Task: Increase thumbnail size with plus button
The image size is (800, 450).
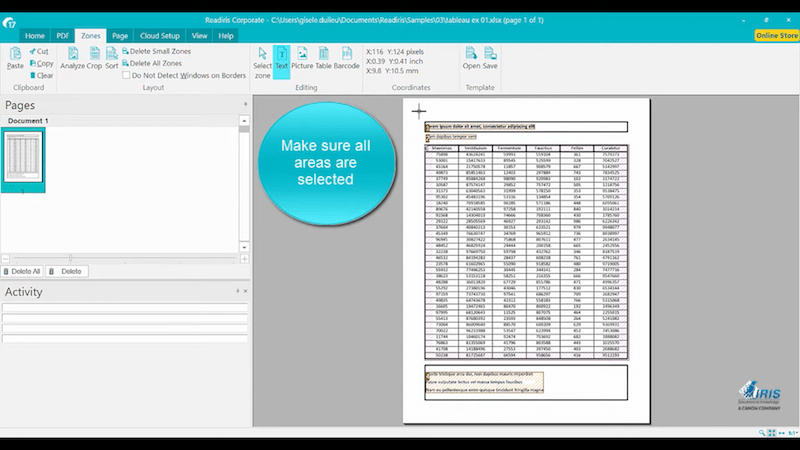Action: (244, 259)
